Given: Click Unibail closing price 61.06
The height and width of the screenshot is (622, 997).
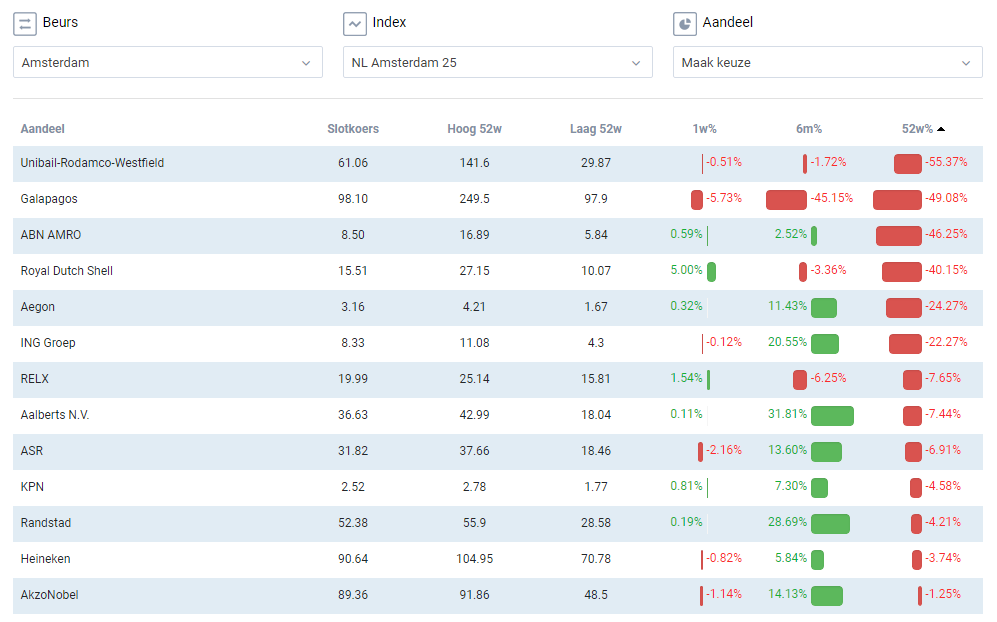Looking at the screenshot, I should click(x=353, y=163).
